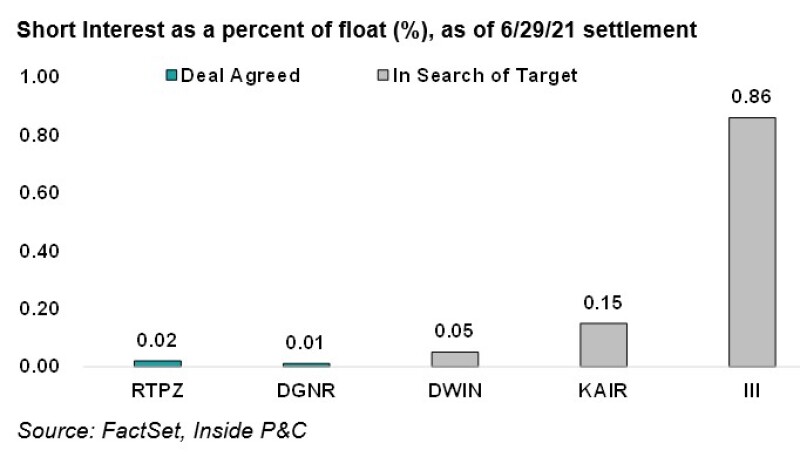Select the teal RTPZ bar

(x=157, y=363)
